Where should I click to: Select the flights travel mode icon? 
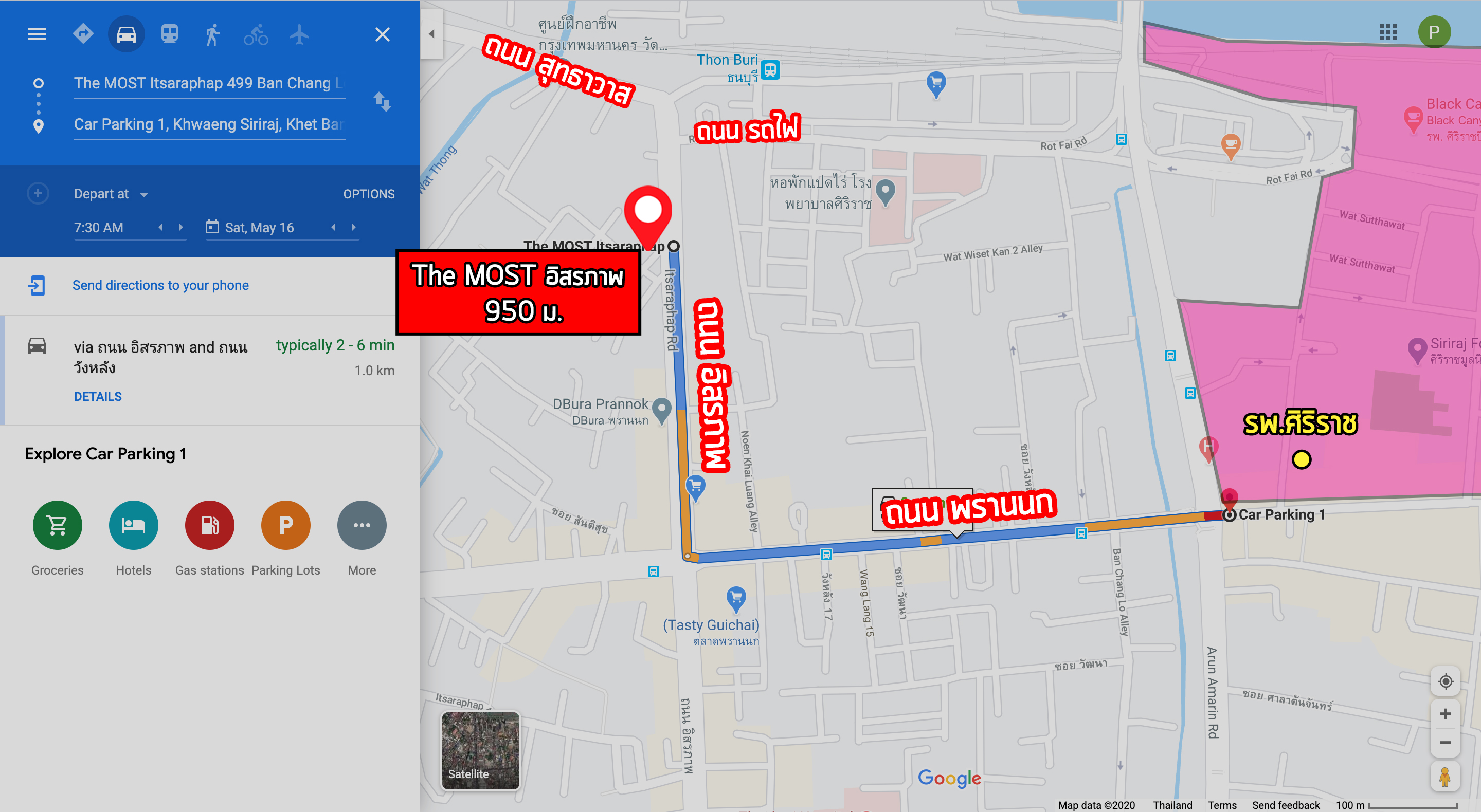(x=299, y=34)
